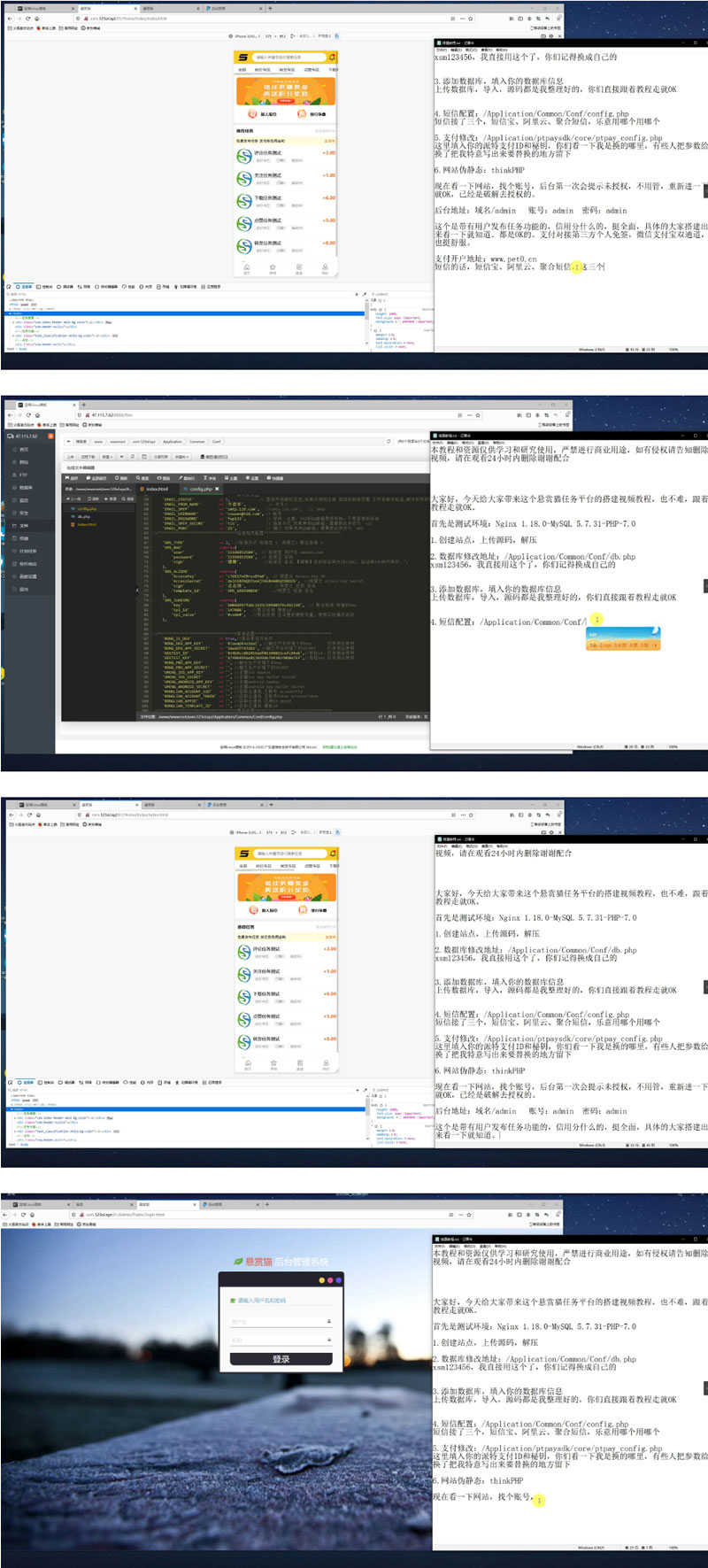Collapse the editor file tree side panel
The height and width of the screenshot is (1568, 708).
(137, 589)
